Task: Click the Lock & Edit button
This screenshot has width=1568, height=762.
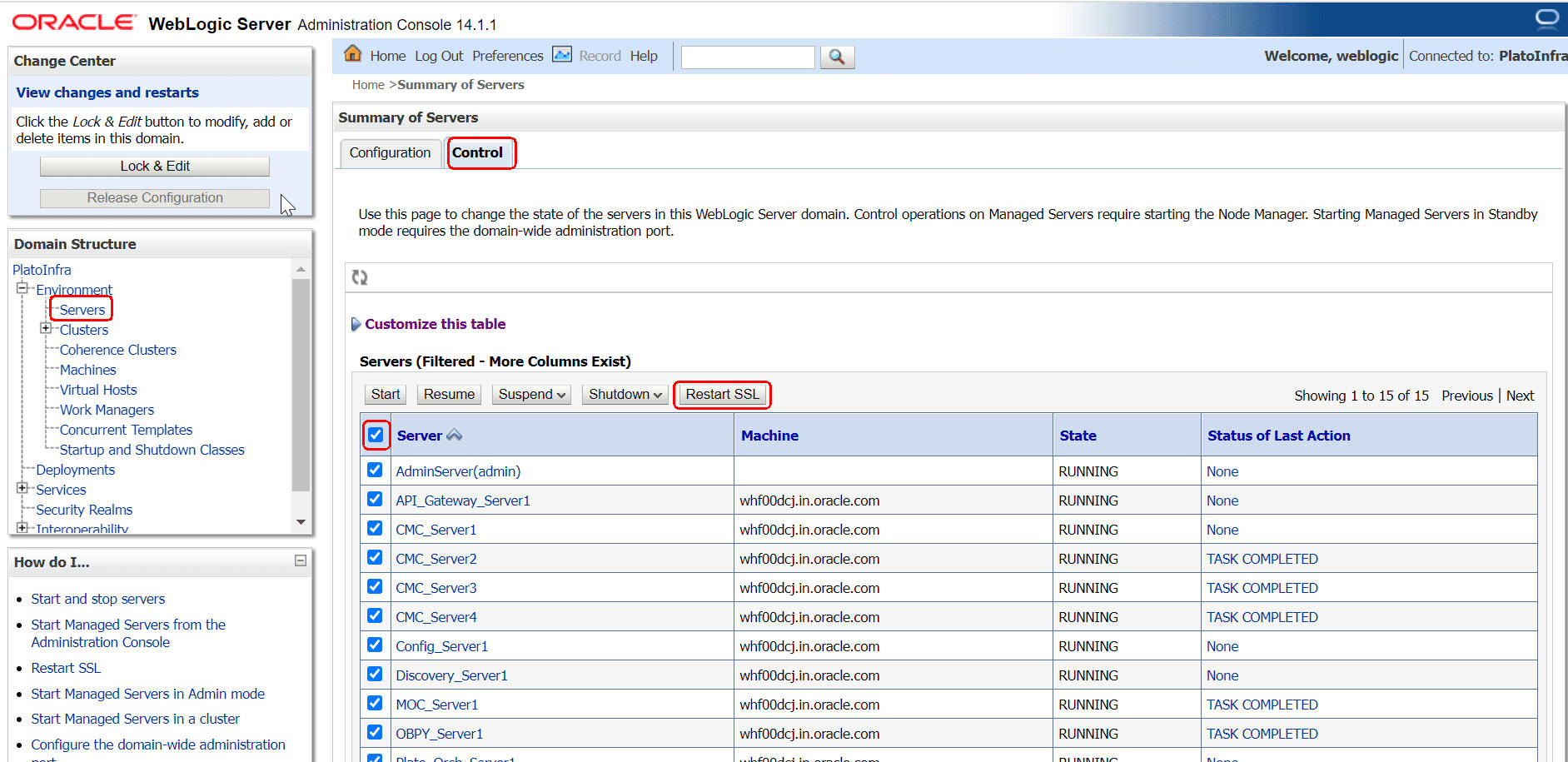Action: pos(155,167)
